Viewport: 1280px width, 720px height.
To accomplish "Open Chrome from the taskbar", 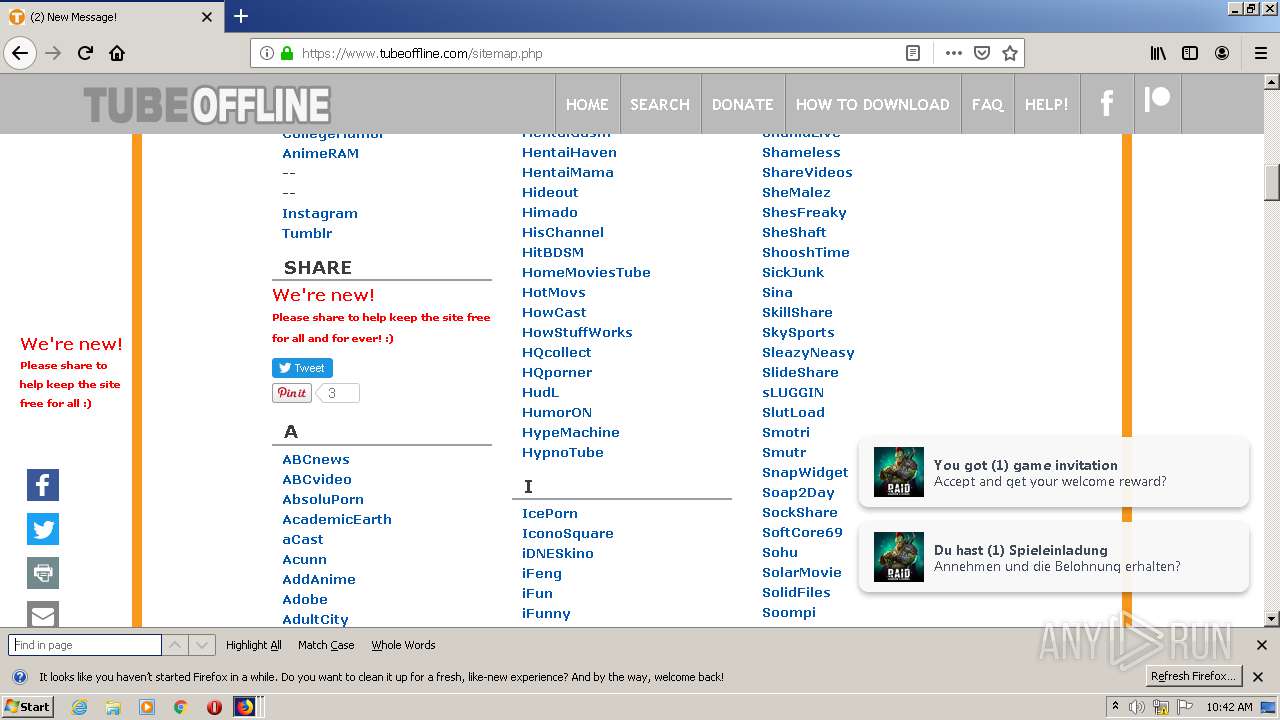I will [180, 707].
